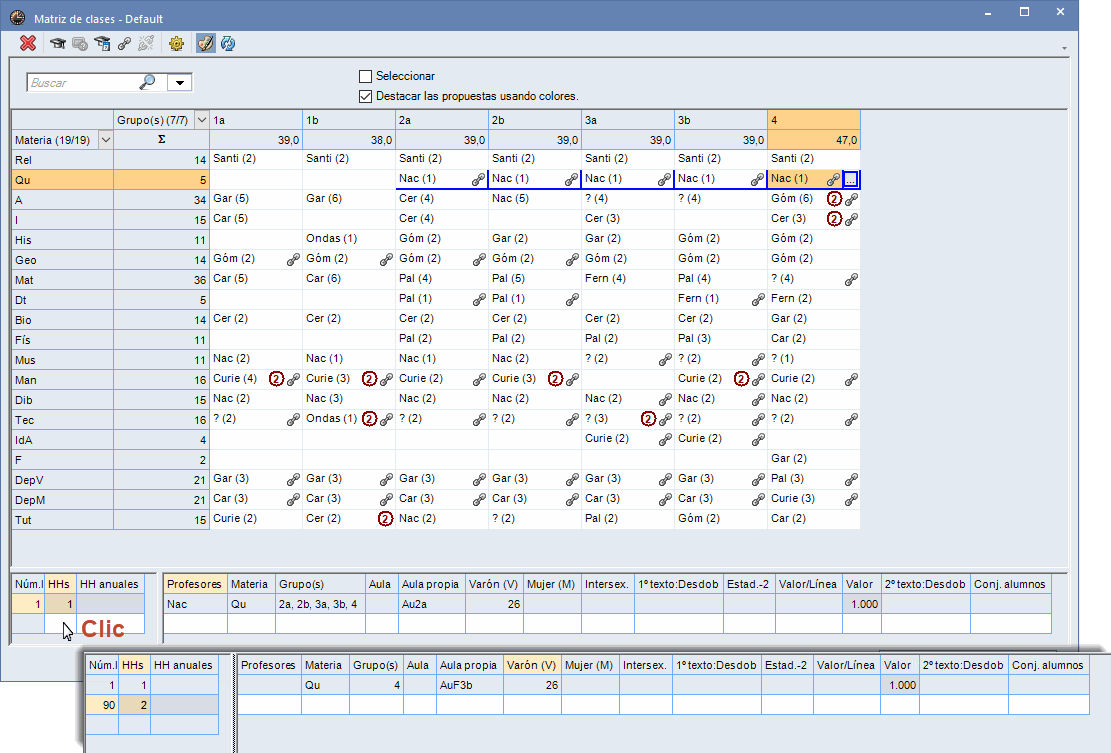Select the DepV subject row
Viewport: 1111px width, 753px height.
click(x=62, y=480)
